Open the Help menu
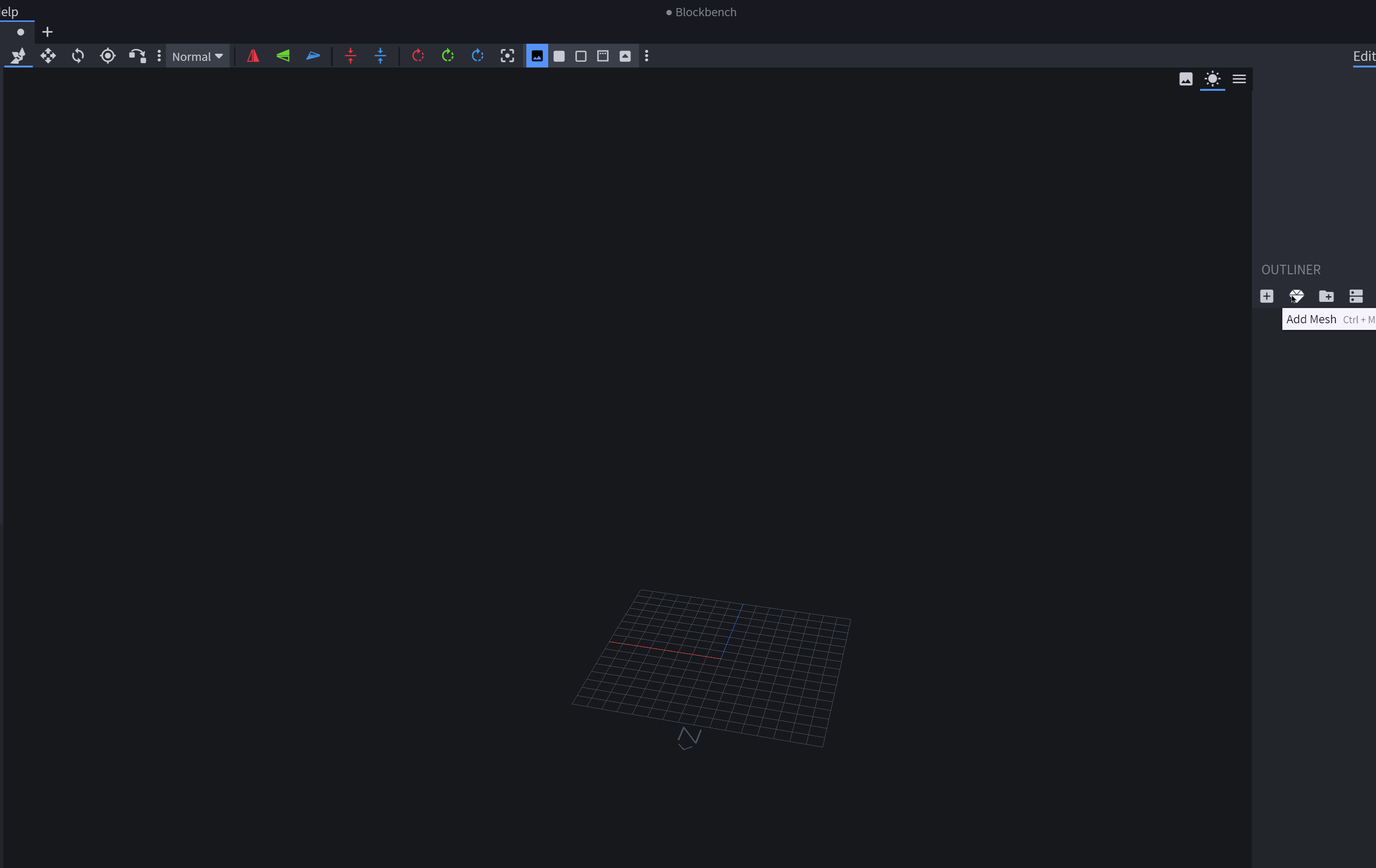Image resolution: width=1376 pixels, height=868 pixels. [9, 11]
